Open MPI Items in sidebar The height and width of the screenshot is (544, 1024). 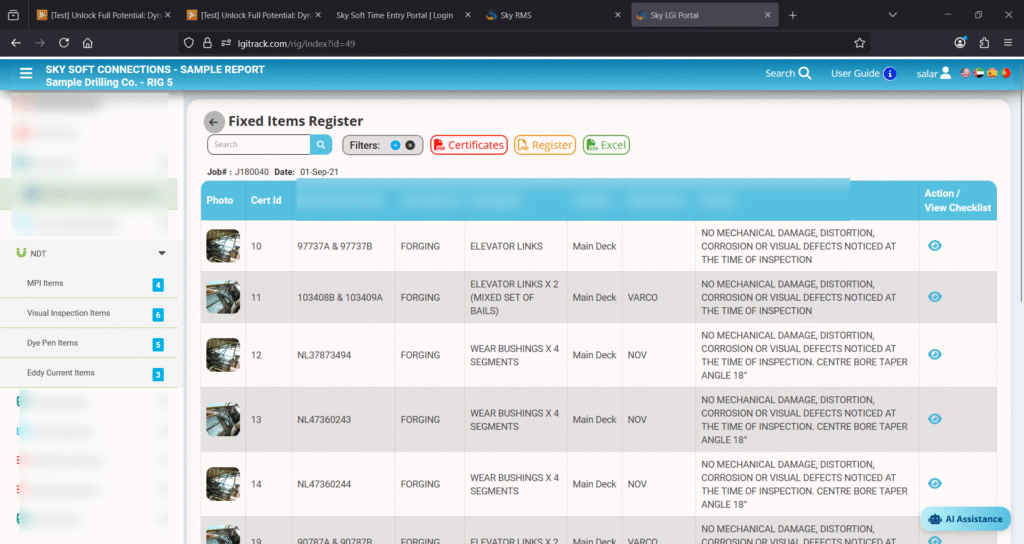[x=45, y=283]
